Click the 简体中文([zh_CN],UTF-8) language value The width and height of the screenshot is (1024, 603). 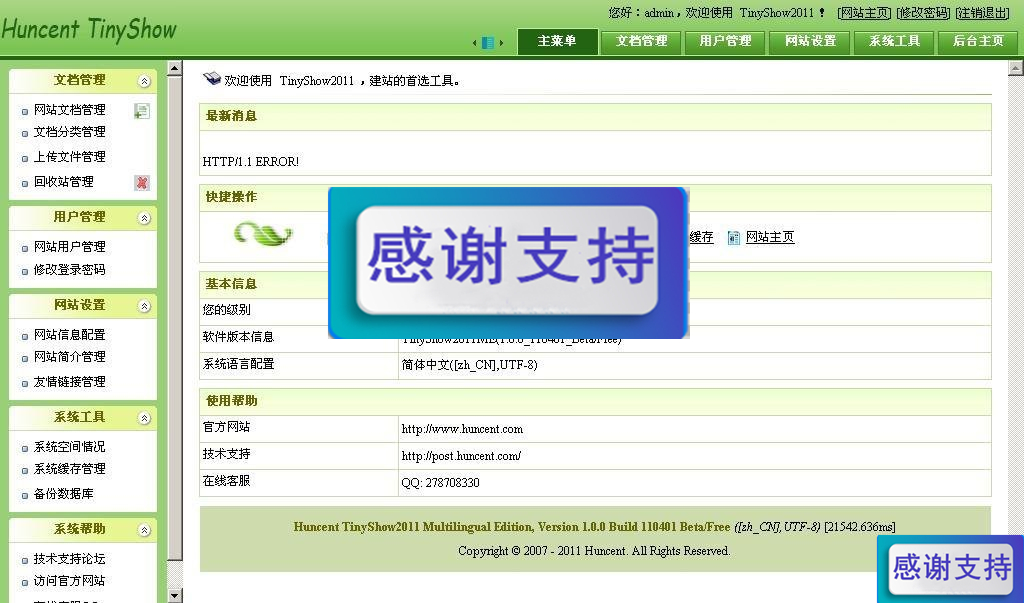470,365
